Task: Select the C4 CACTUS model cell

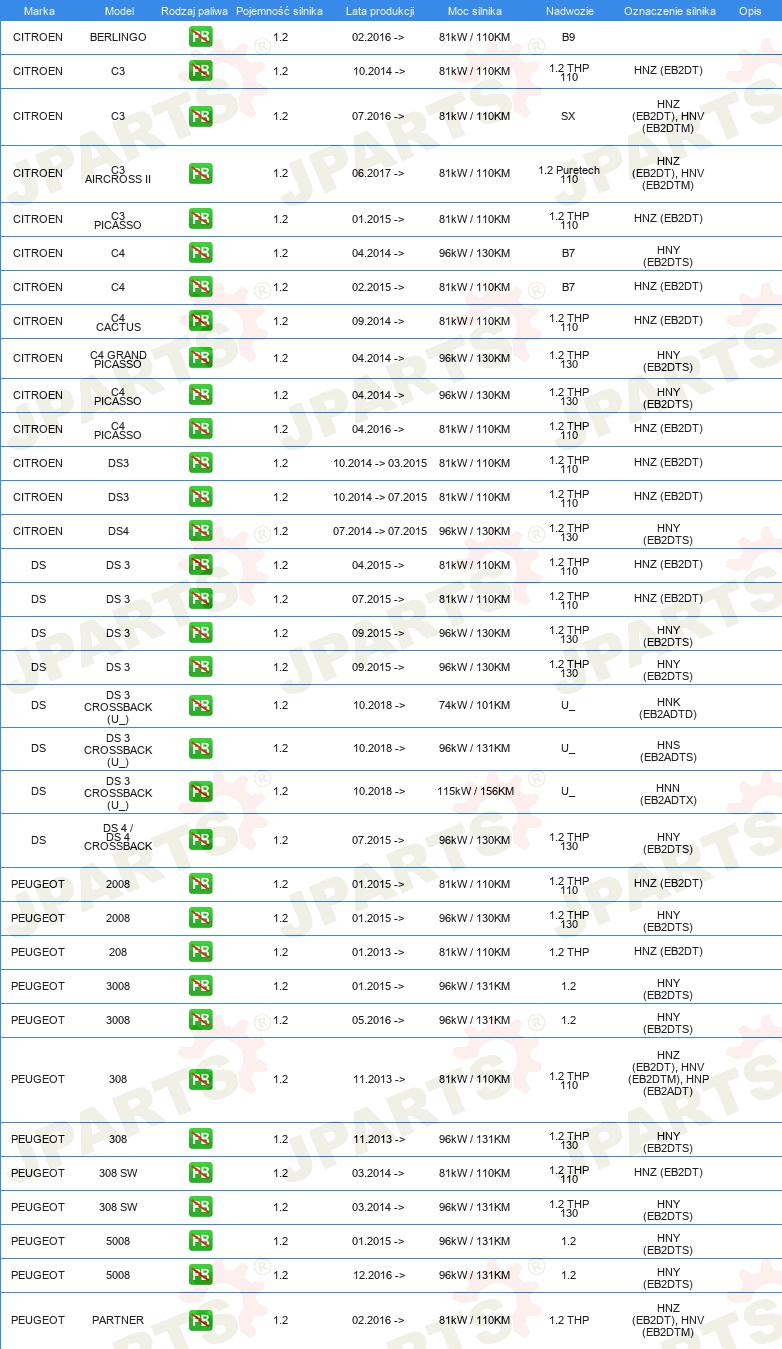Action: 118,322
